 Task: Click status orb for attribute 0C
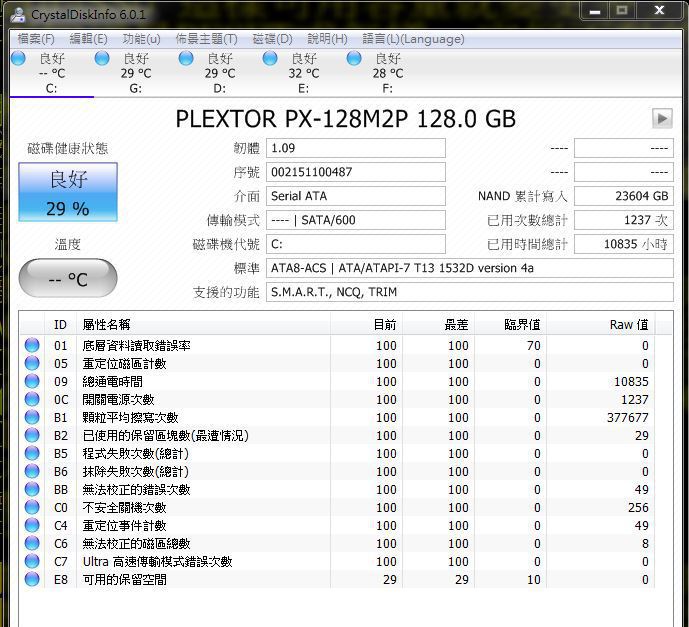[32, 399]
